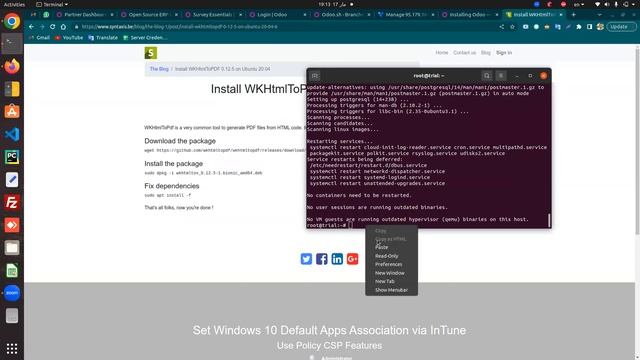640x360 pixels.
Task: Click the green Syntaxis site logo
Action: [x=151, y=53]
